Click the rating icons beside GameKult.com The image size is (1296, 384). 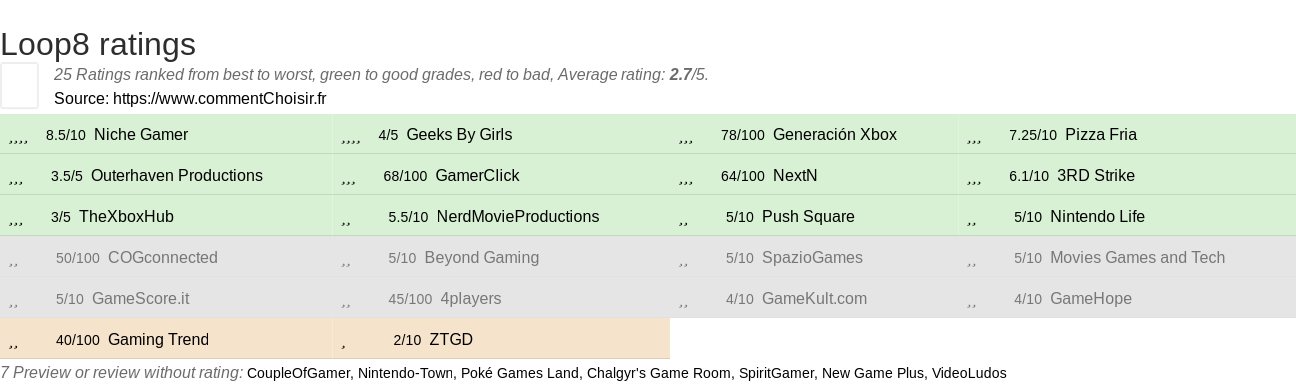(683, 301)
